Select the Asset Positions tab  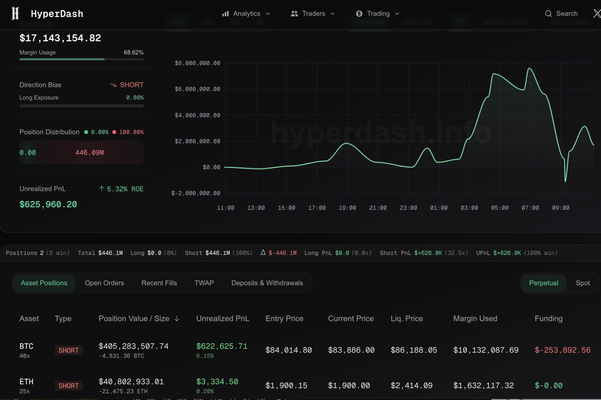point(44,283)
